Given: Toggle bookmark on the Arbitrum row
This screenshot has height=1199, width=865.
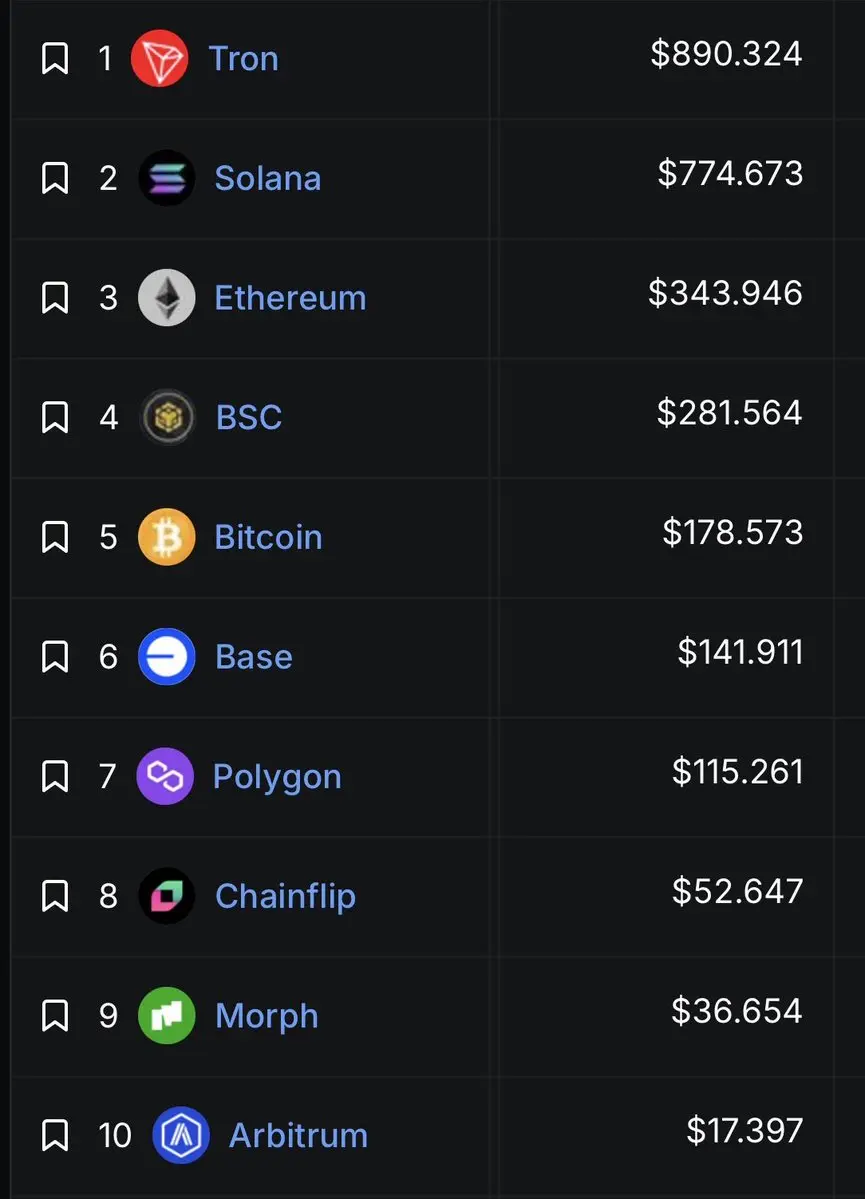Looking at the screenshot, I should click(55, 1135).
